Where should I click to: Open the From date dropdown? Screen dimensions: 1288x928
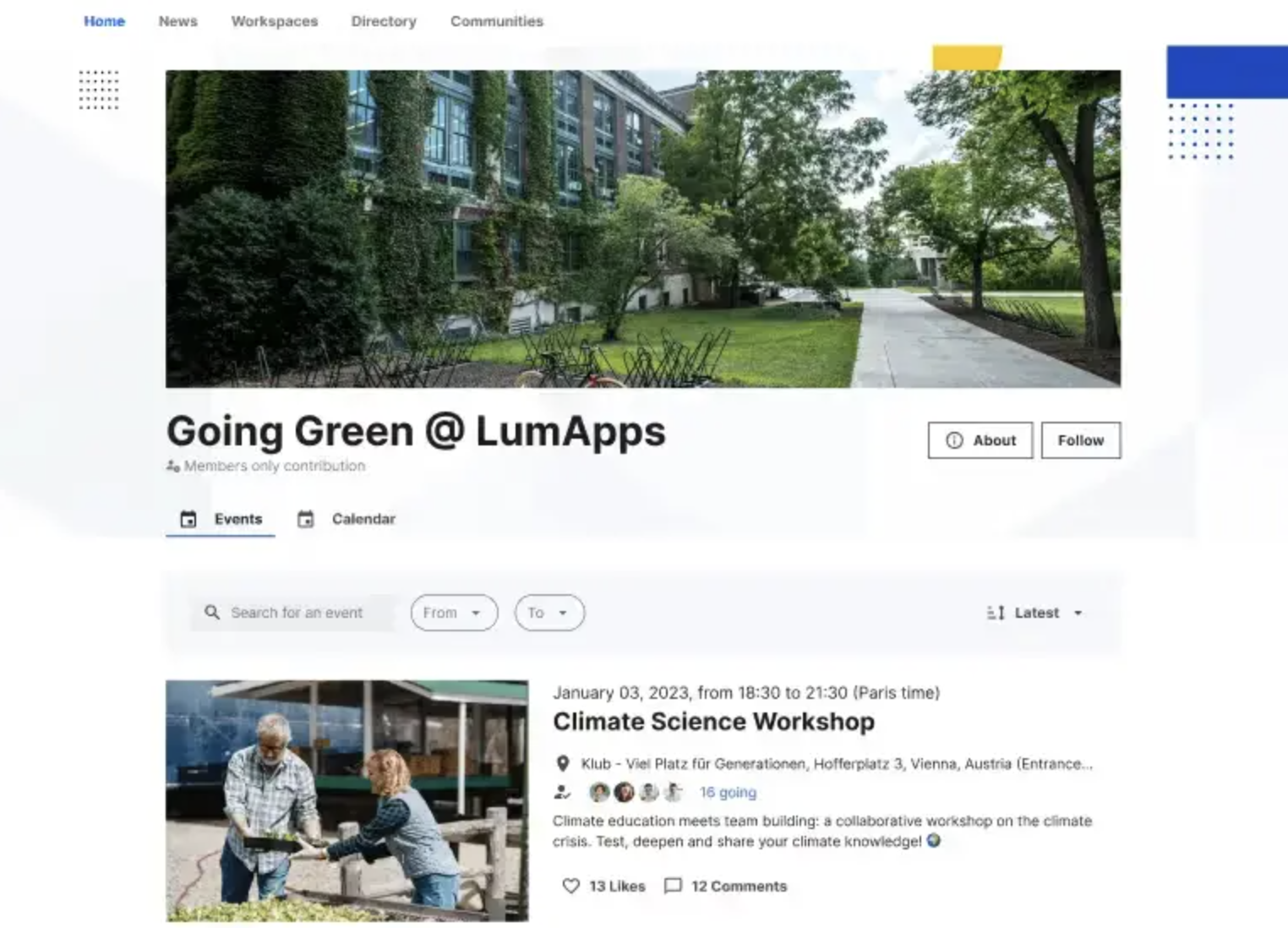454,613
